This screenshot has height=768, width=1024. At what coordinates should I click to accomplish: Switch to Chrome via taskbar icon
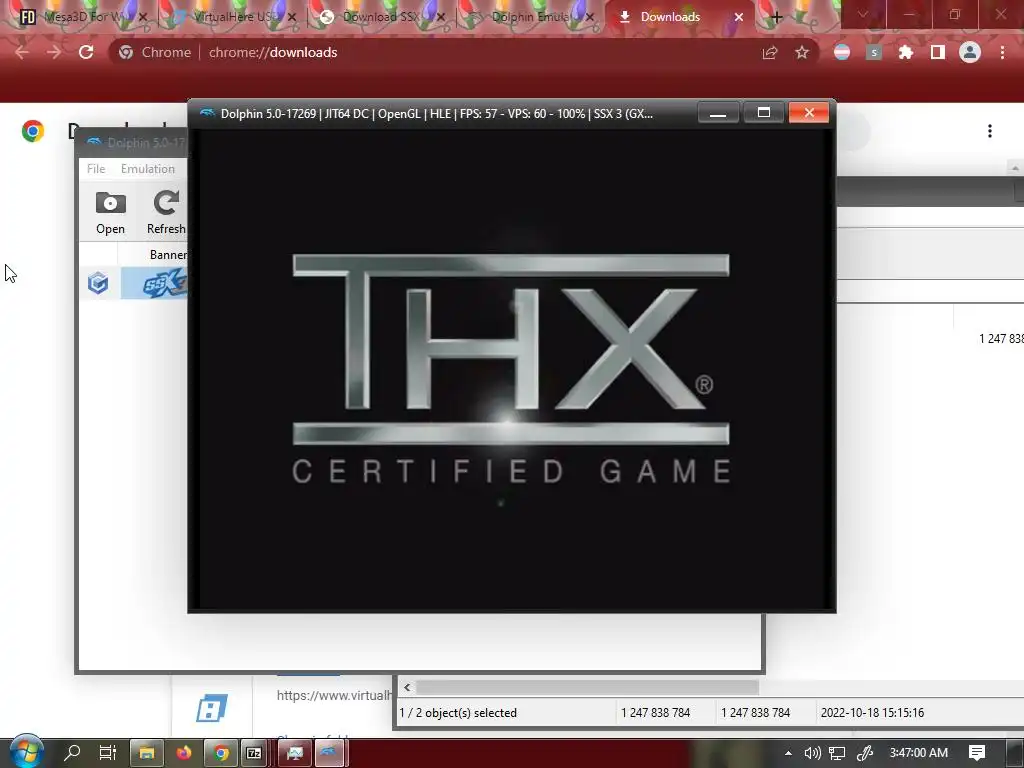(x=221, y=753)
